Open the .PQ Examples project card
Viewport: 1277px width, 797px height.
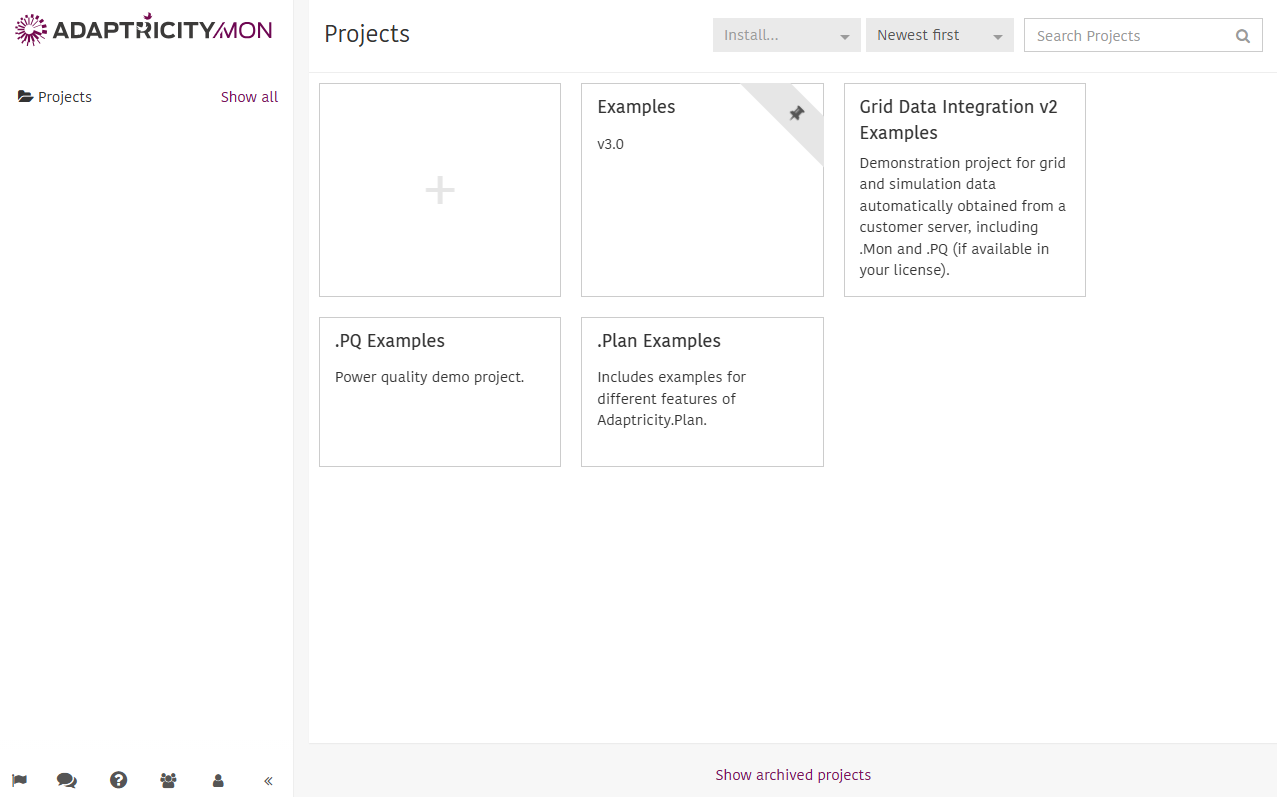point(440,392)
